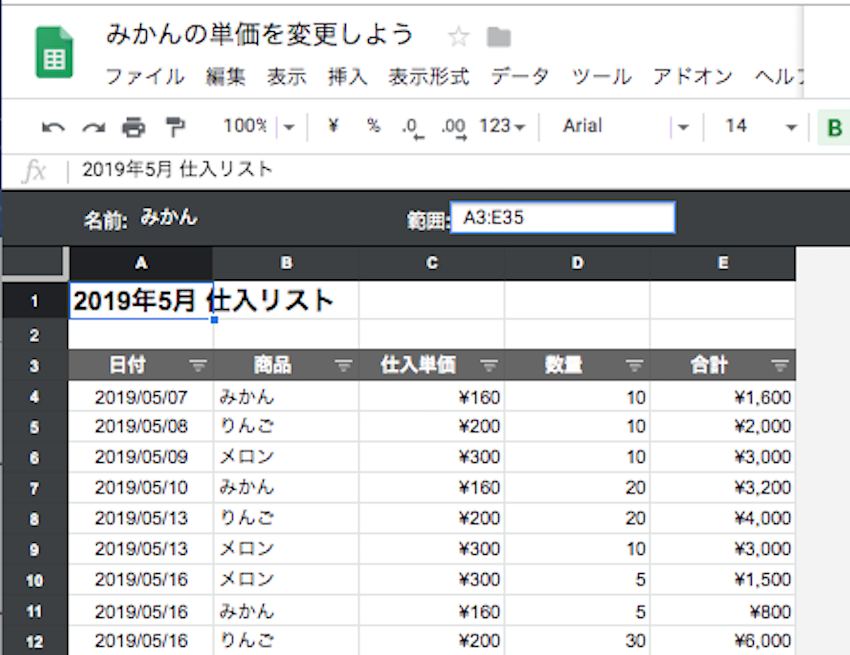Open the ファイル menu
Screen dimensions: 850x655
tap(145, 77)
